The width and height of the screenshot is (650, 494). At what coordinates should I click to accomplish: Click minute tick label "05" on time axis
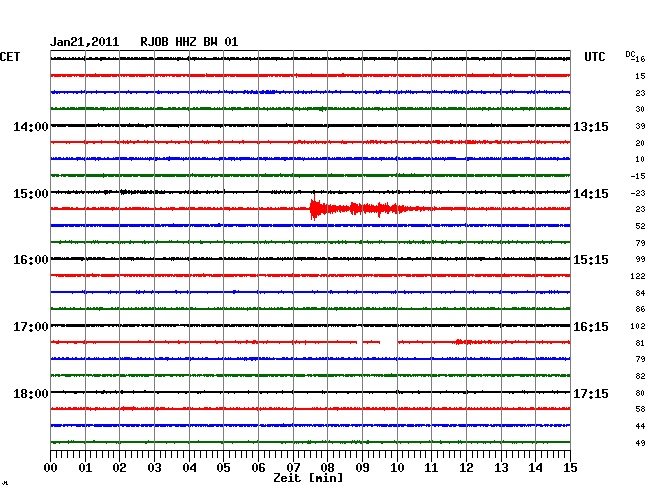(223, 468)
